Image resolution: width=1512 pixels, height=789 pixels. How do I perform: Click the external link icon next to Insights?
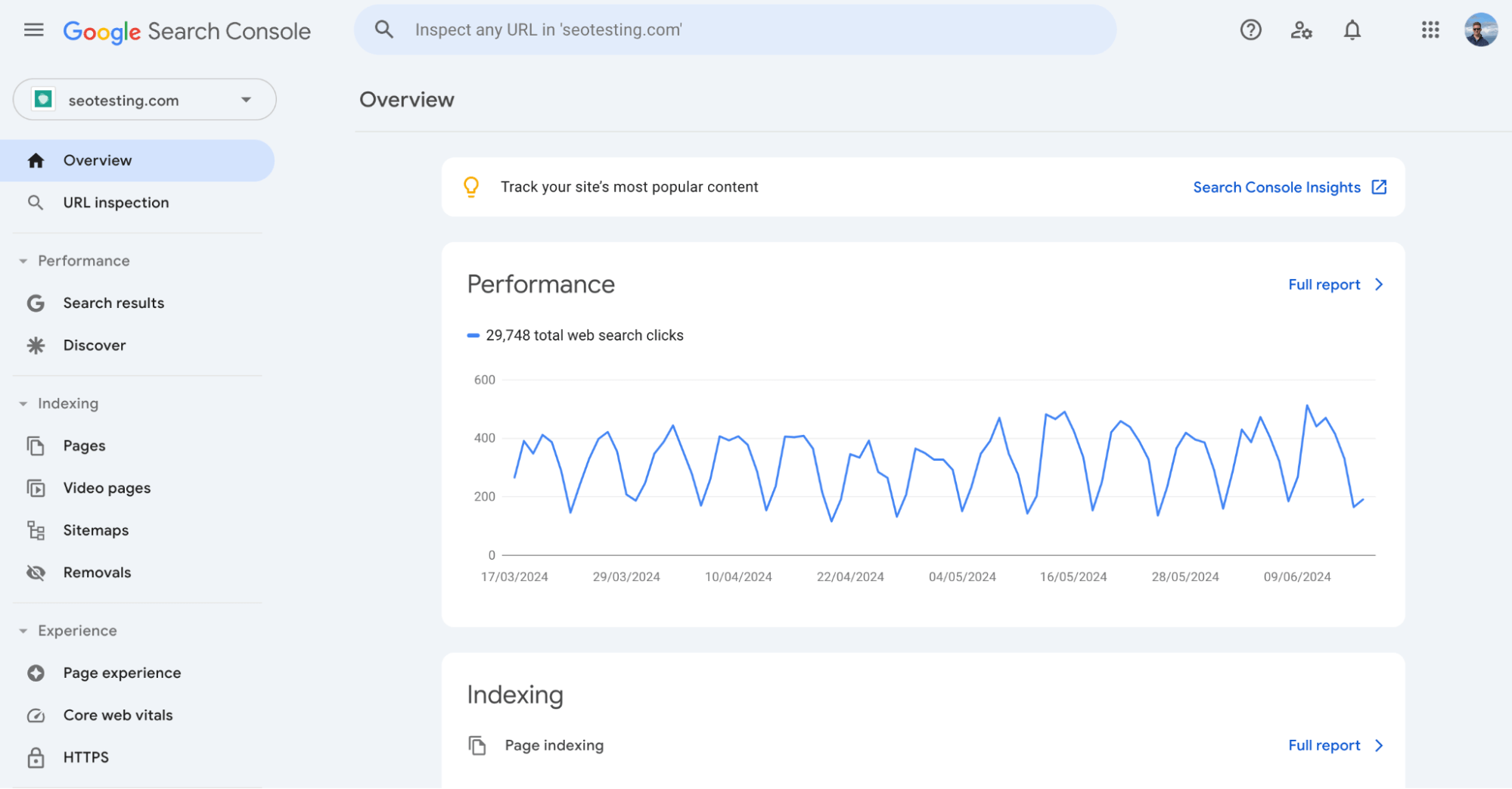(x=1379, y=187)
